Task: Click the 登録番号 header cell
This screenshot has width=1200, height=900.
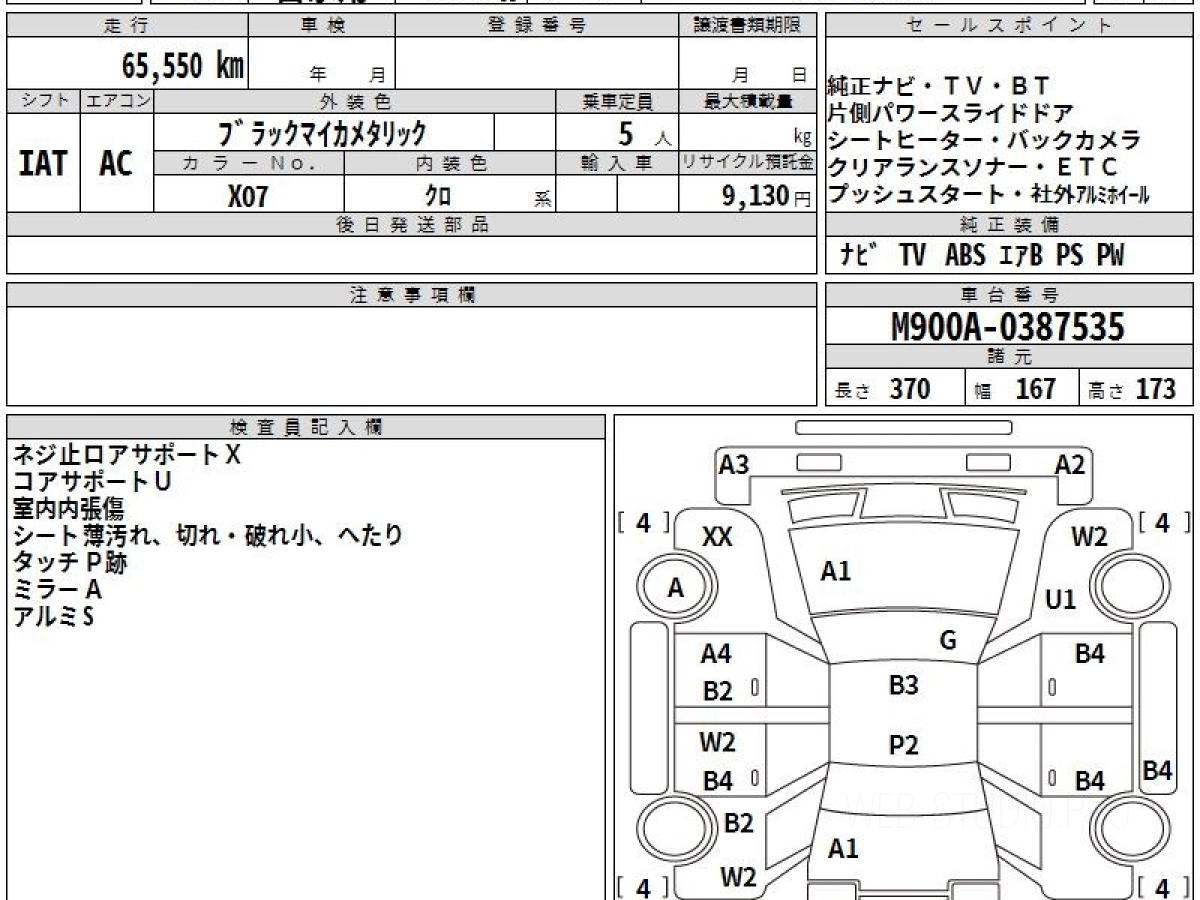Action: 536,26
